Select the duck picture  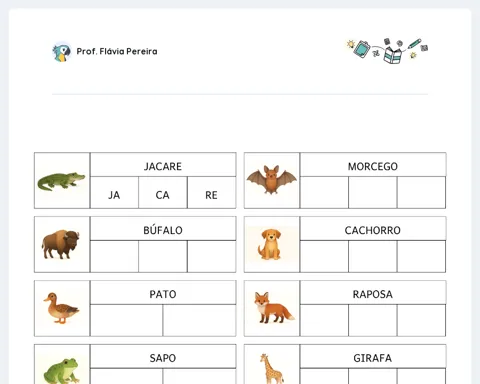point(61,308)
